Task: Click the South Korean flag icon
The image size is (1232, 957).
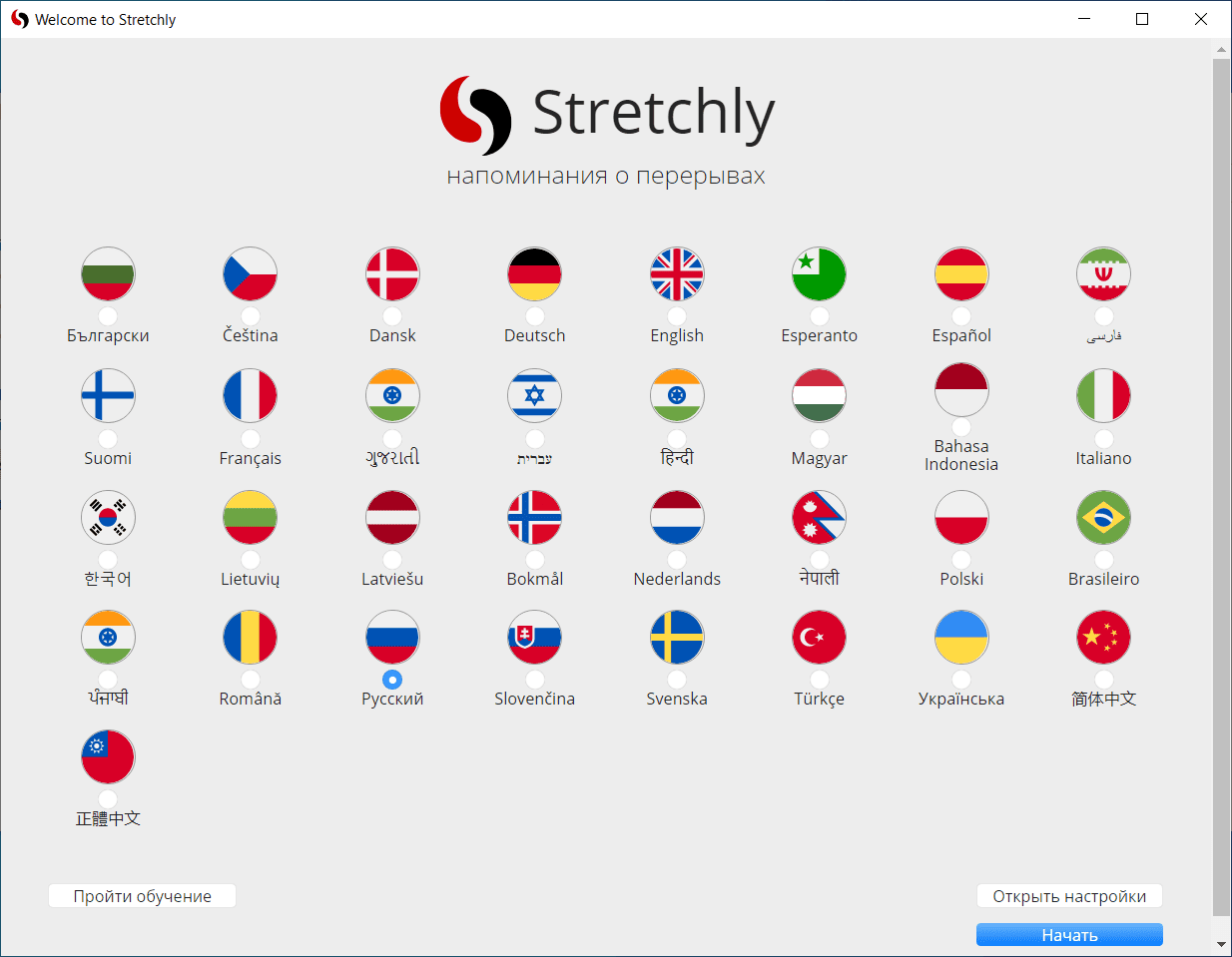Action: [x=108, y=517]
